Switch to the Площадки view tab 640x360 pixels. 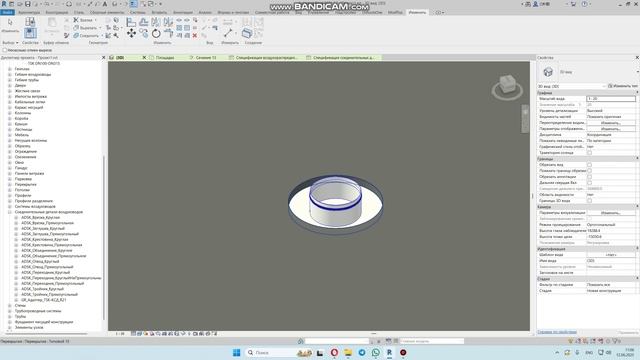coord(165,58)
